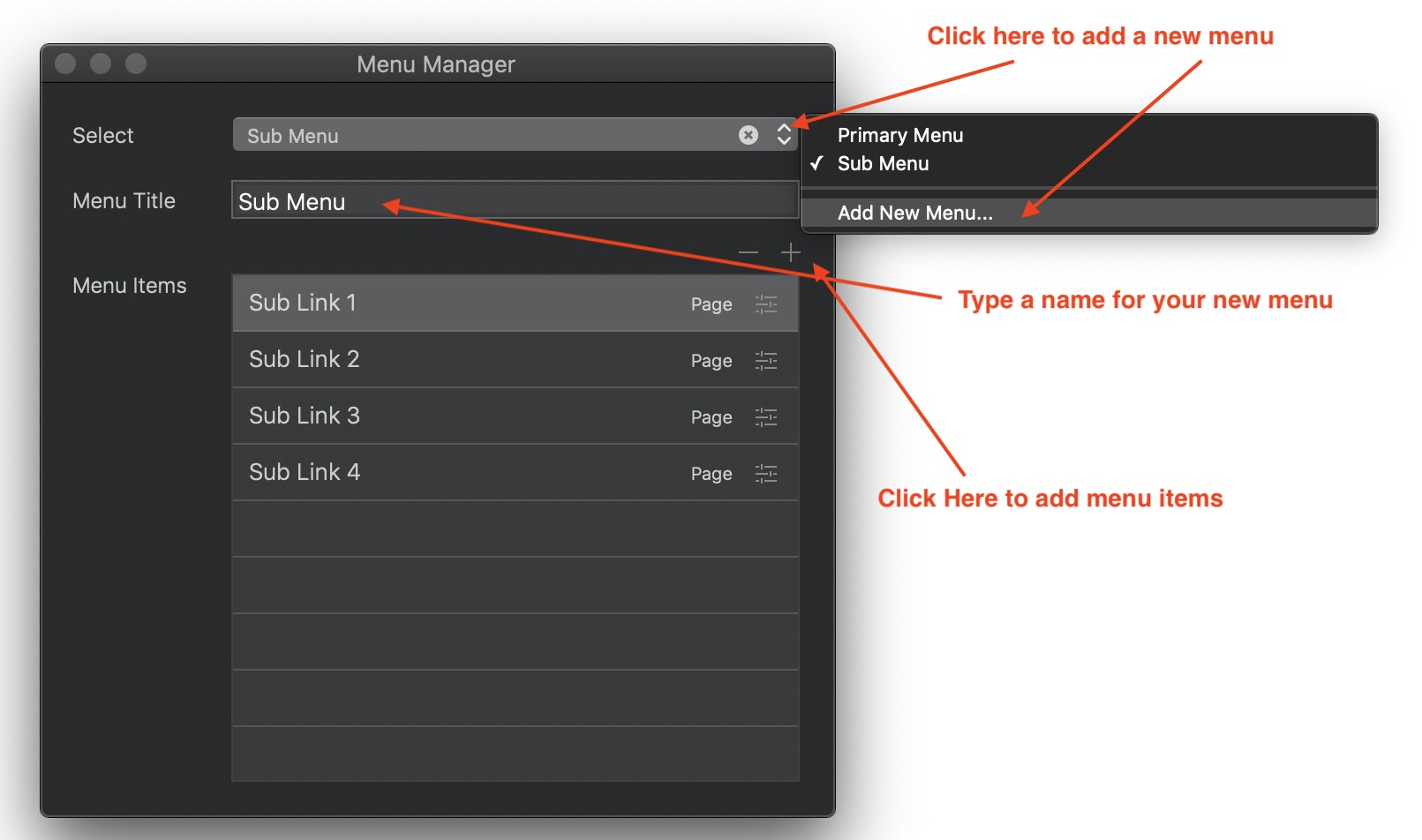Choose Primary Menu from the dropdown
This screenshot has width=1422, height=840.
(900, 135)
